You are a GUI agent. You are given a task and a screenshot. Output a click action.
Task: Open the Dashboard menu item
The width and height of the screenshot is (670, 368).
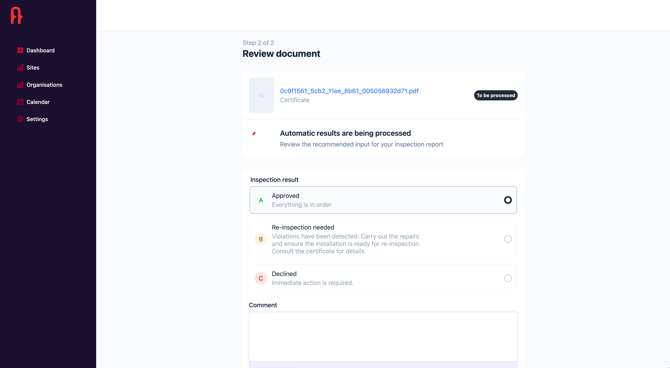click(41, 50)
